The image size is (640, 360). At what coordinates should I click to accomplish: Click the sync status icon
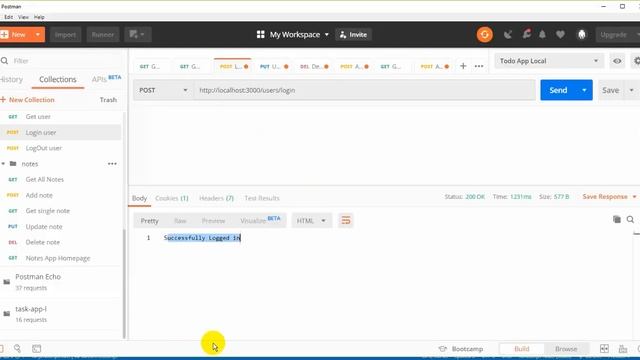tap(484, 35)
